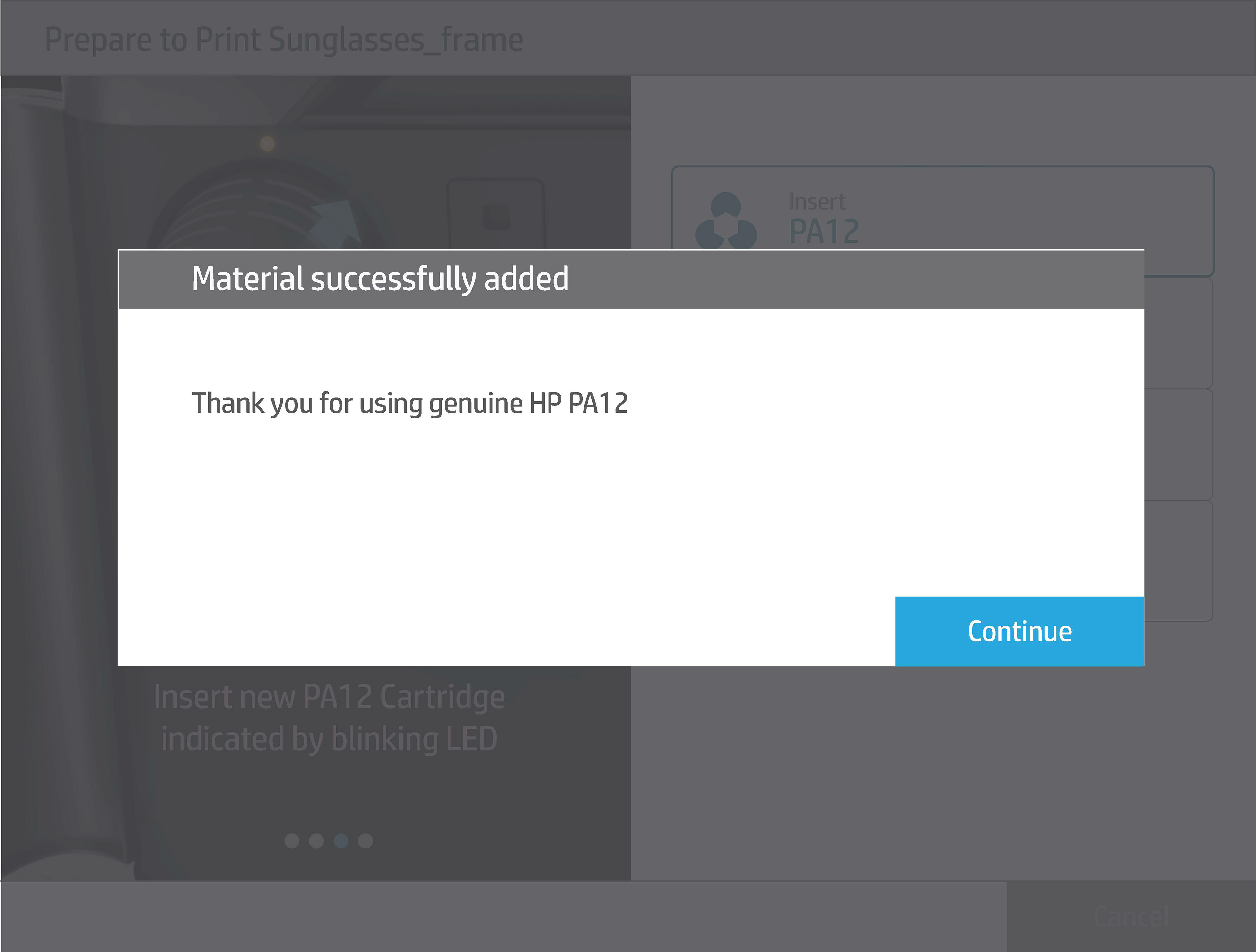Click the "Thank you for using genuine" message
Image resolution: width=1256 pixels, height=952 pixels.
coord(410,404)
